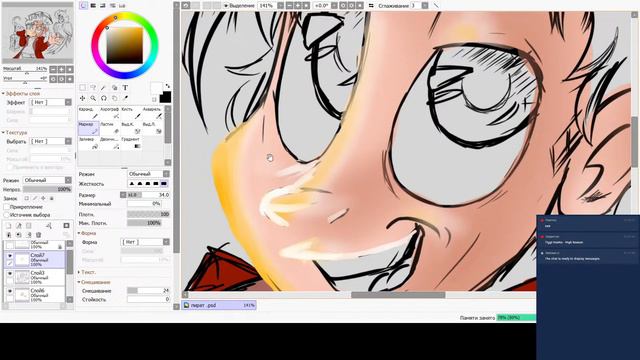The image size is (640, 360).
Task: Select the Marker (Маркер) tool
Action: tap(88, 128)
